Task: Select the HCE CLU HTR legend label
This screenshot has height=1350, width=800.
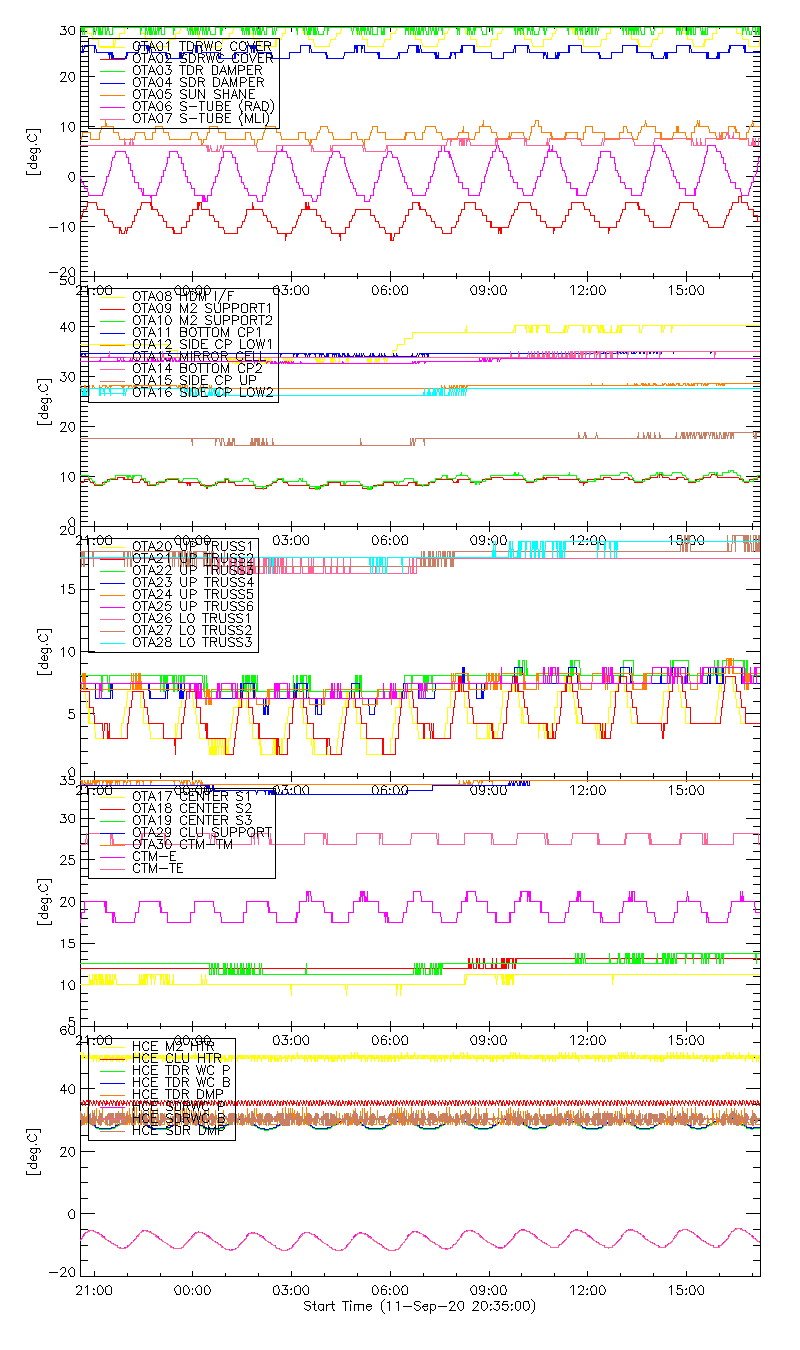Action: pyautogui.click(x=177, y=1058)
